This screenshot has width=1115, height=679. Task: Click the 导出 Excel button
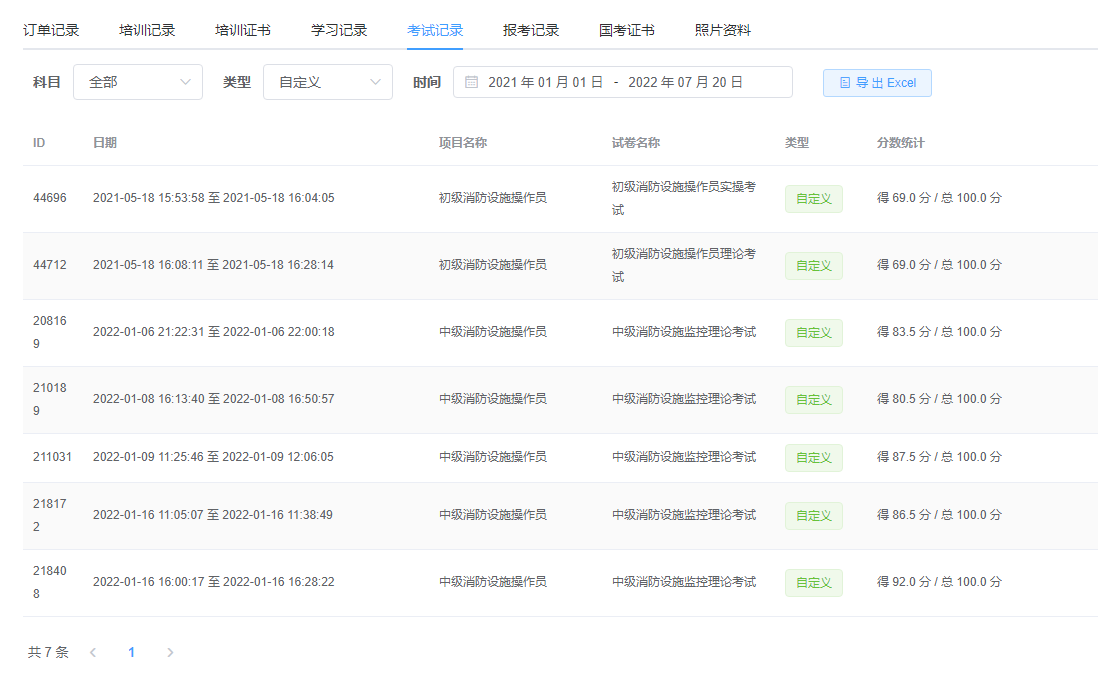877,83
